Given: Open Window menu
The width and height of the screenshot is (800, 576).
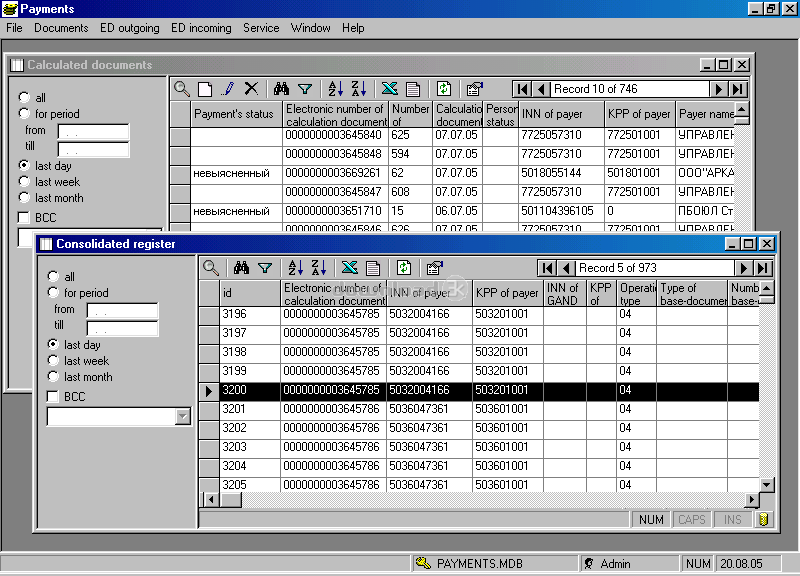Looking at the screenshot, I should [x=310, y=28].
